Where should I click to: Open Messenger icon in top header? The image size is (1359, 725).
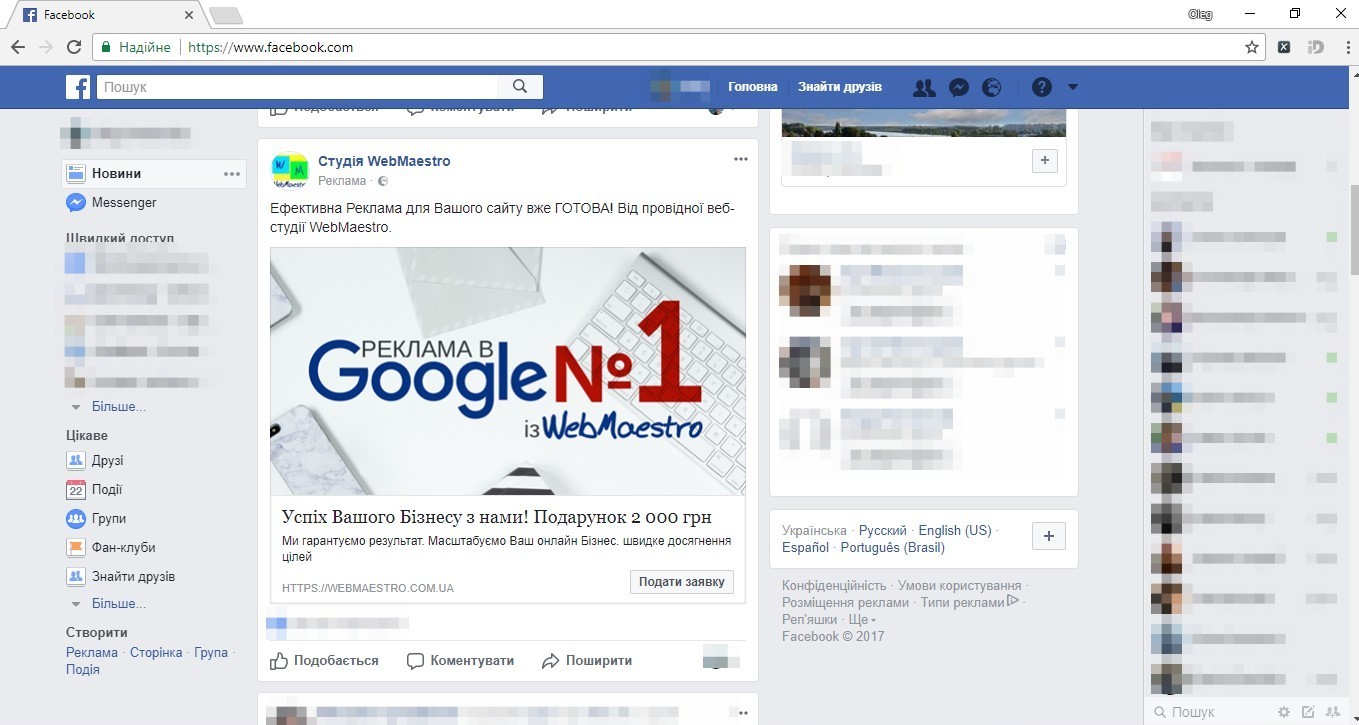pos(958,87)
